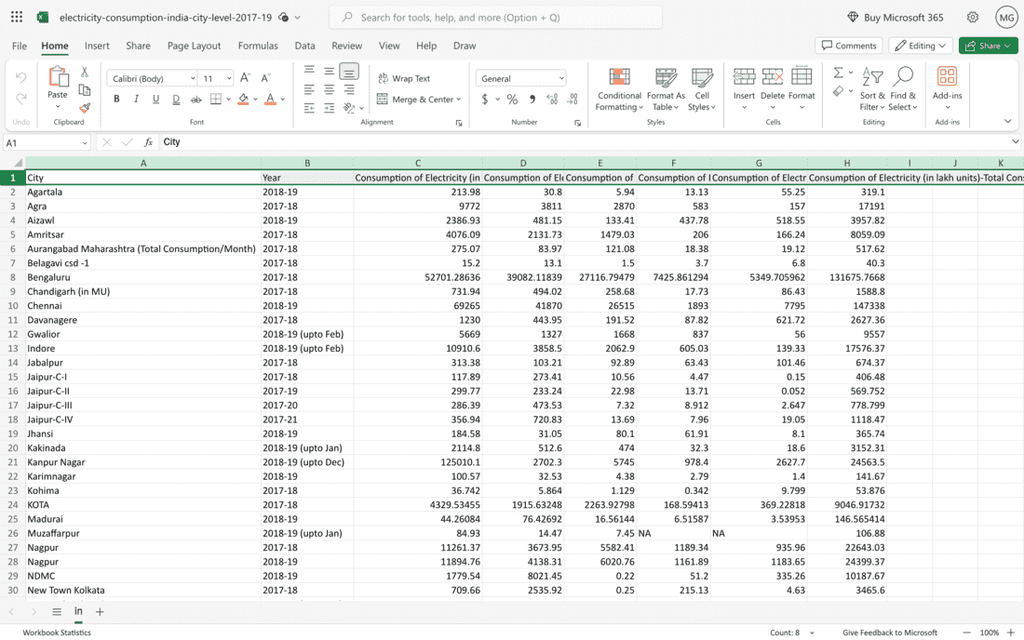Click the Format Painter brush icon

(85, 107)
